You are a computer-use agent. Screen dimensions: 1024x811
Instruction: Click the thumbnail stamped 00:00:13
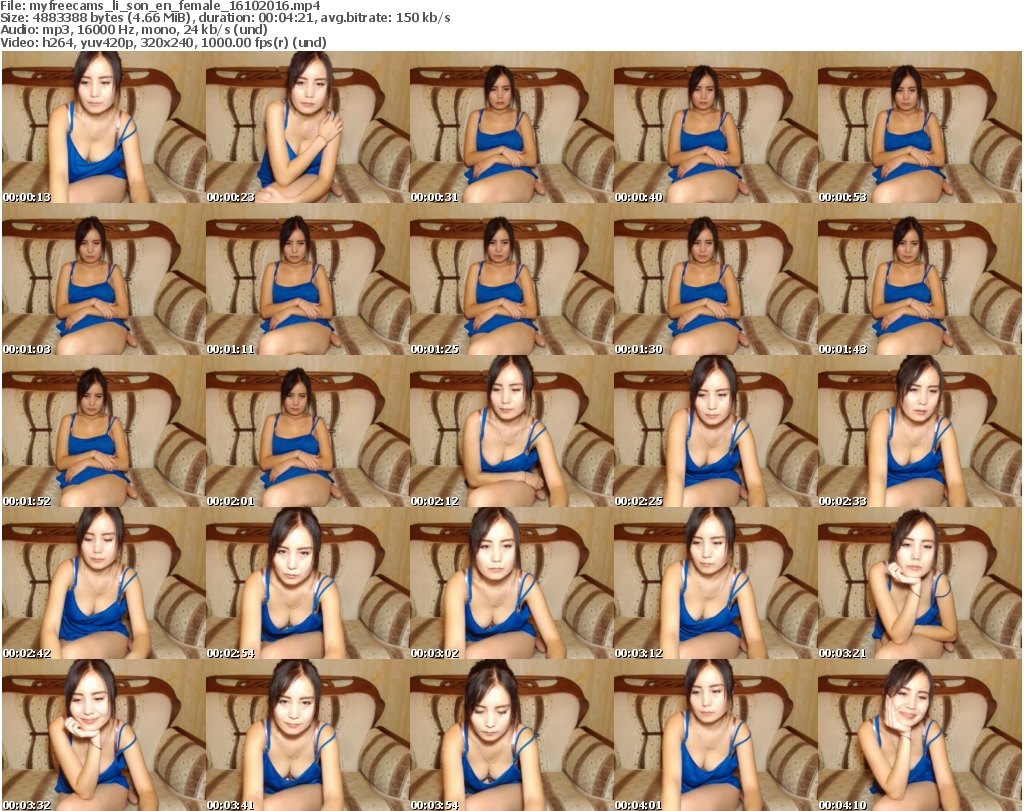coord(104,127)
